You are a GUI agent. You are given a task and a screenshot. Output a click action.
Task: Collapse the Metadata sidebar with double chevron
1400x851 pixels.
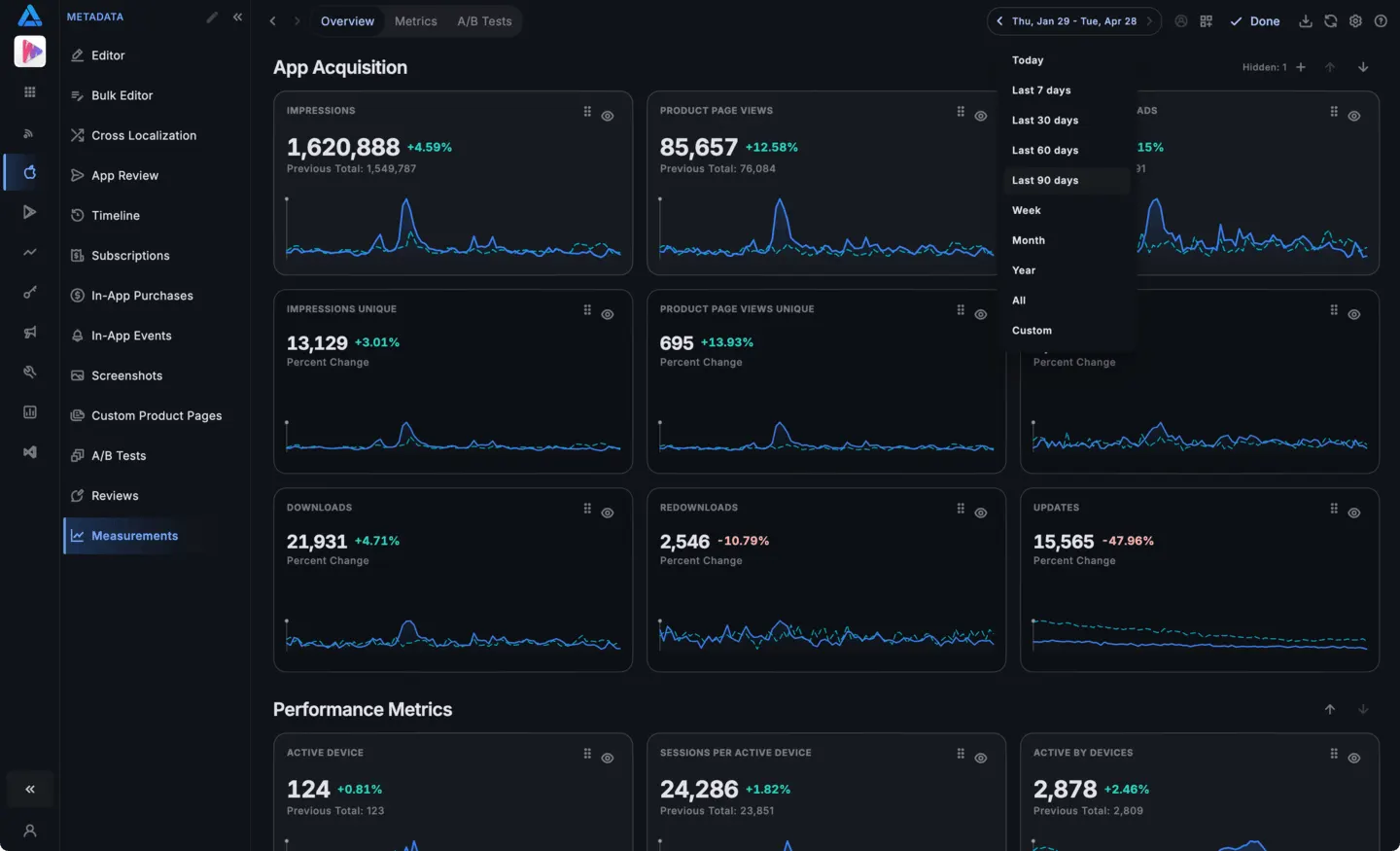[237, 17]
